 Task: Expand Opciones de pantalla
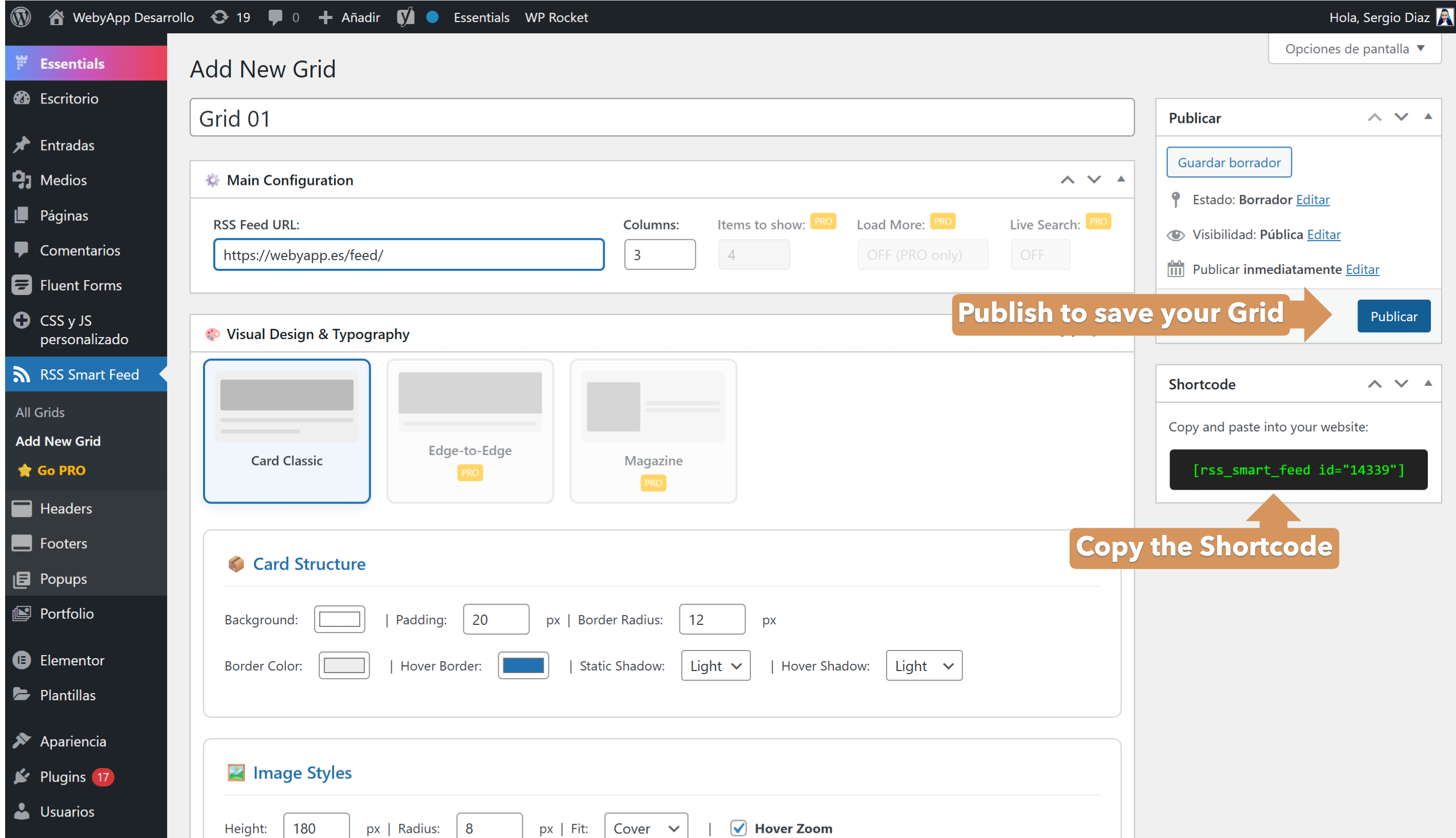(1354, 48)
